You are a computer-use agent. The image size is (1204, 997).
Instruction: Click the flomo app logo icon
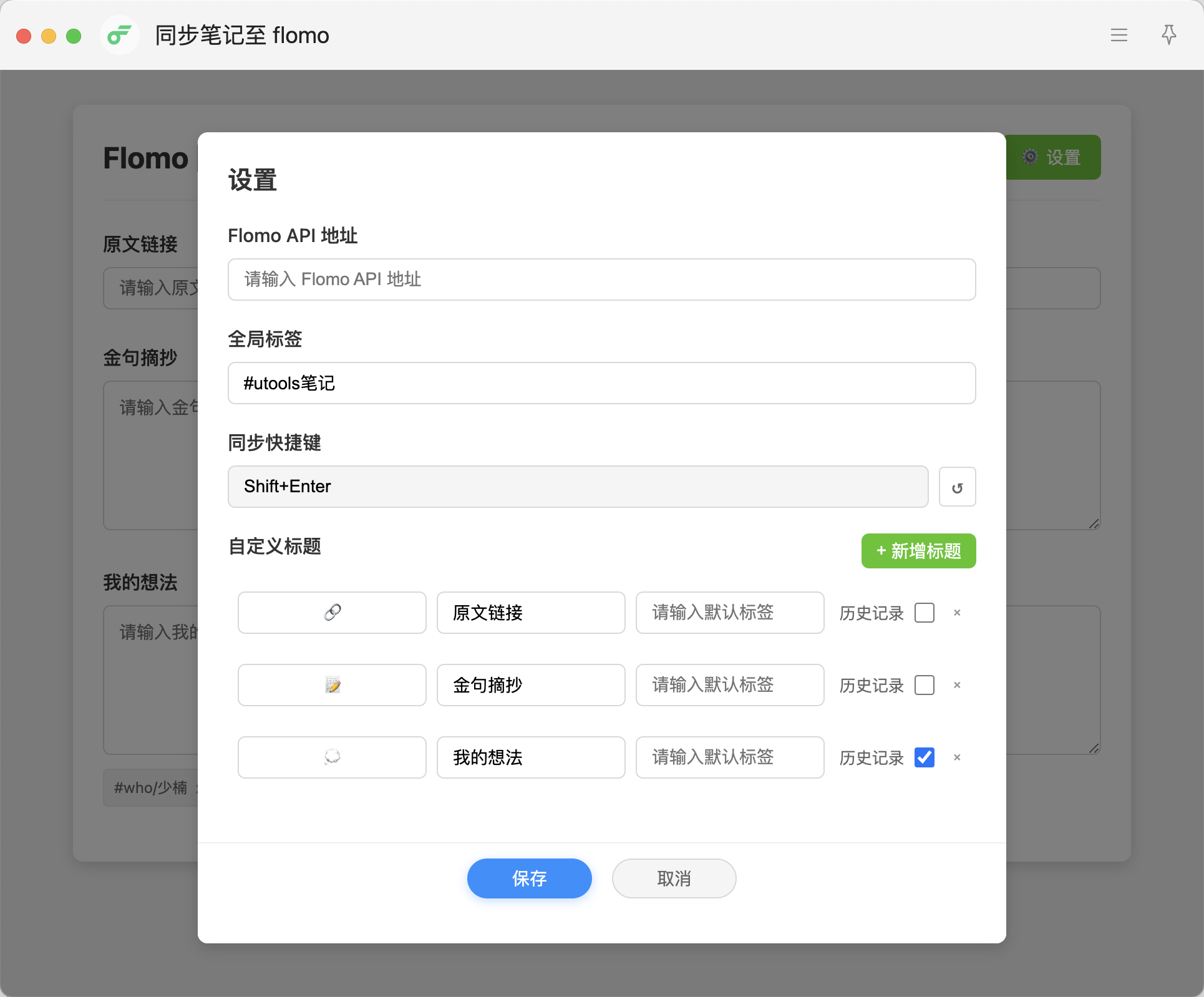[119, 35]
